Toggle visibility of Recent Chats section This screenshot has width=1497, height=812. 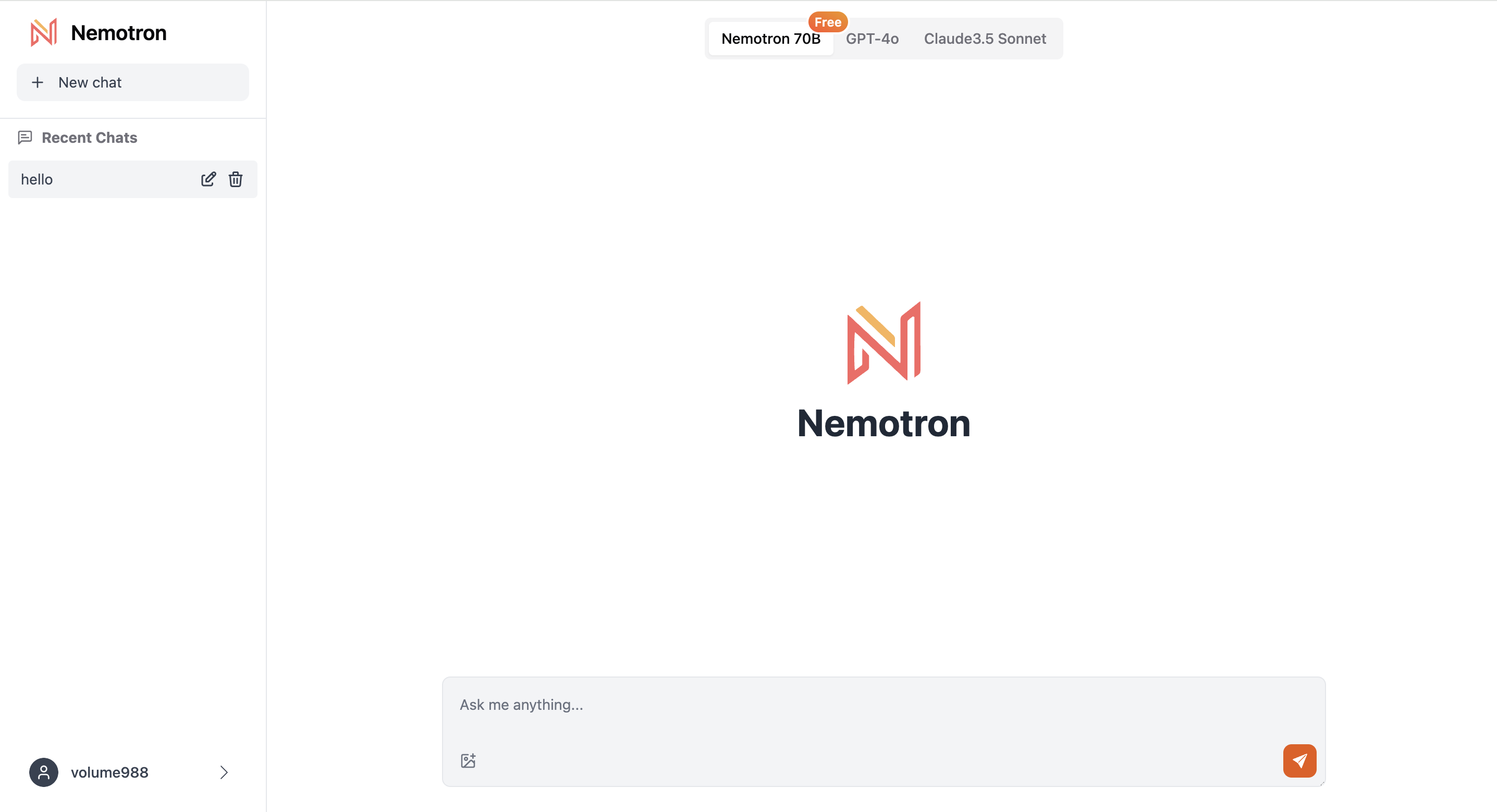tap(88, 138)
